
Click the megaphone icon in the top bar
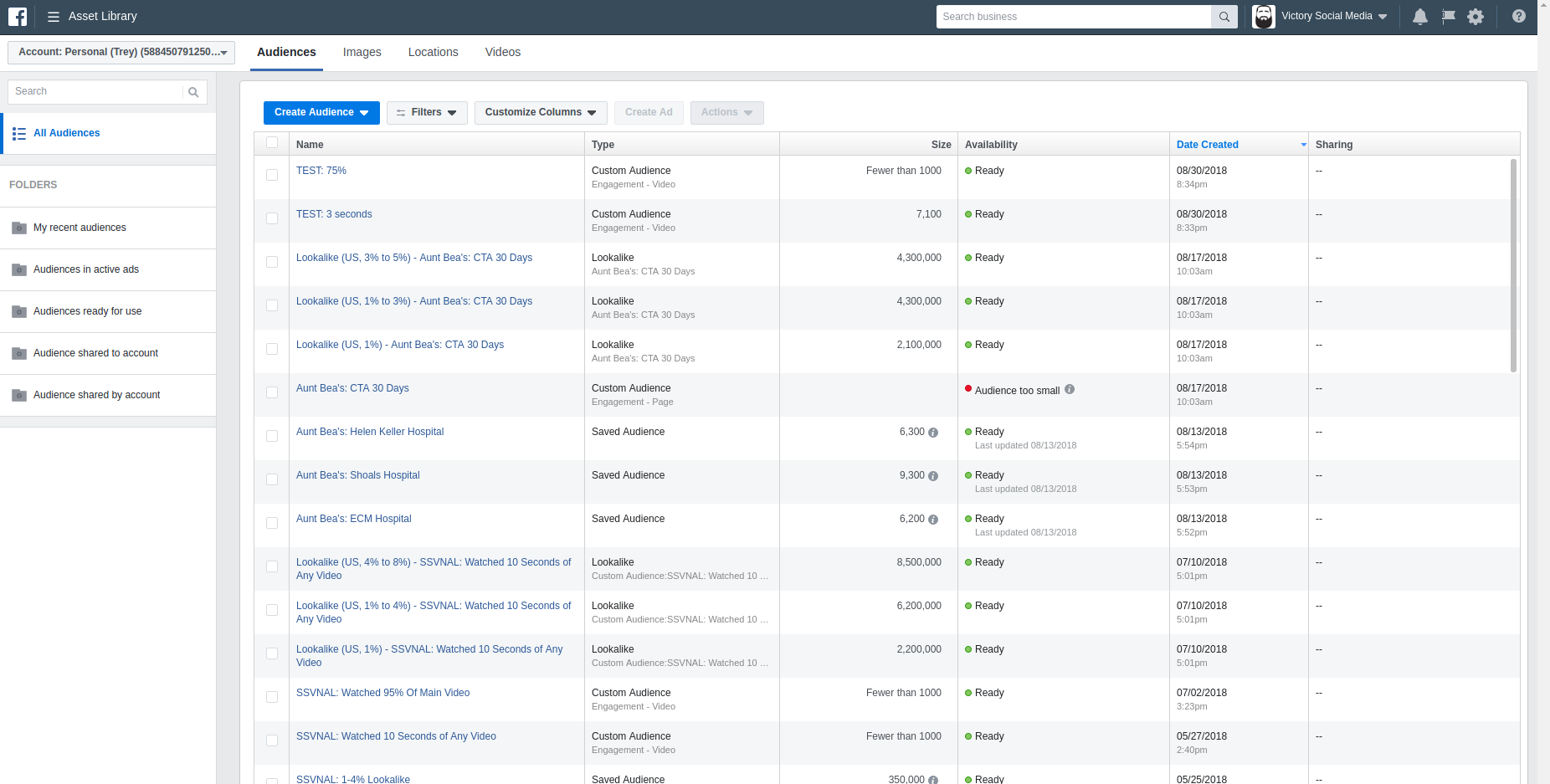pyautogui.click(x=1448, y=16)
